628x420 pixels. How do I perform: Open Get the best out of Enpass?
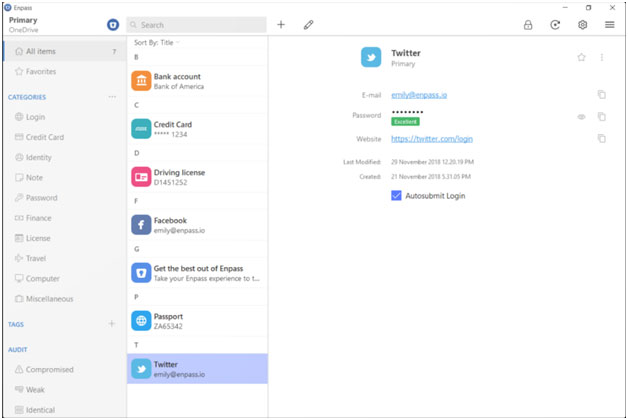click(x=197, y=273)
